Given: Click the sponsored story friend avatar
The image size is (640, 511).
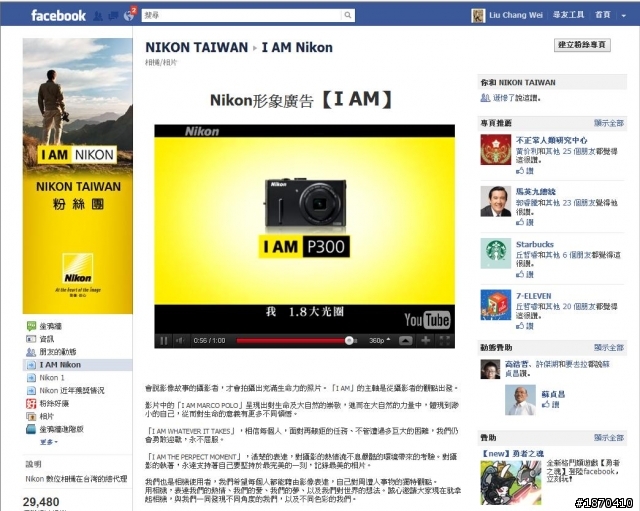Looking at the screenshot, I should [490, 369].
